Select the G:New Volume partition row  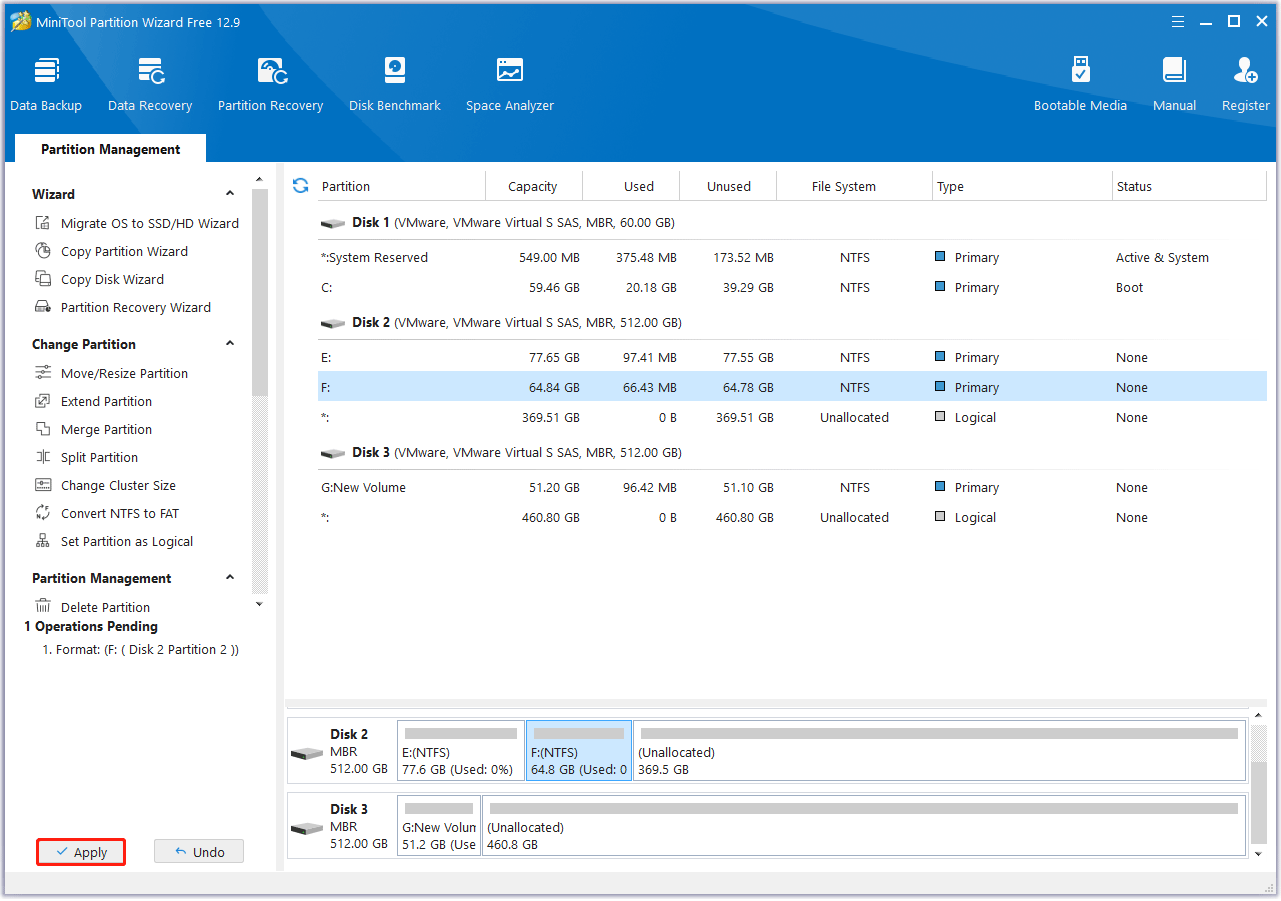(x=792, y=487)
